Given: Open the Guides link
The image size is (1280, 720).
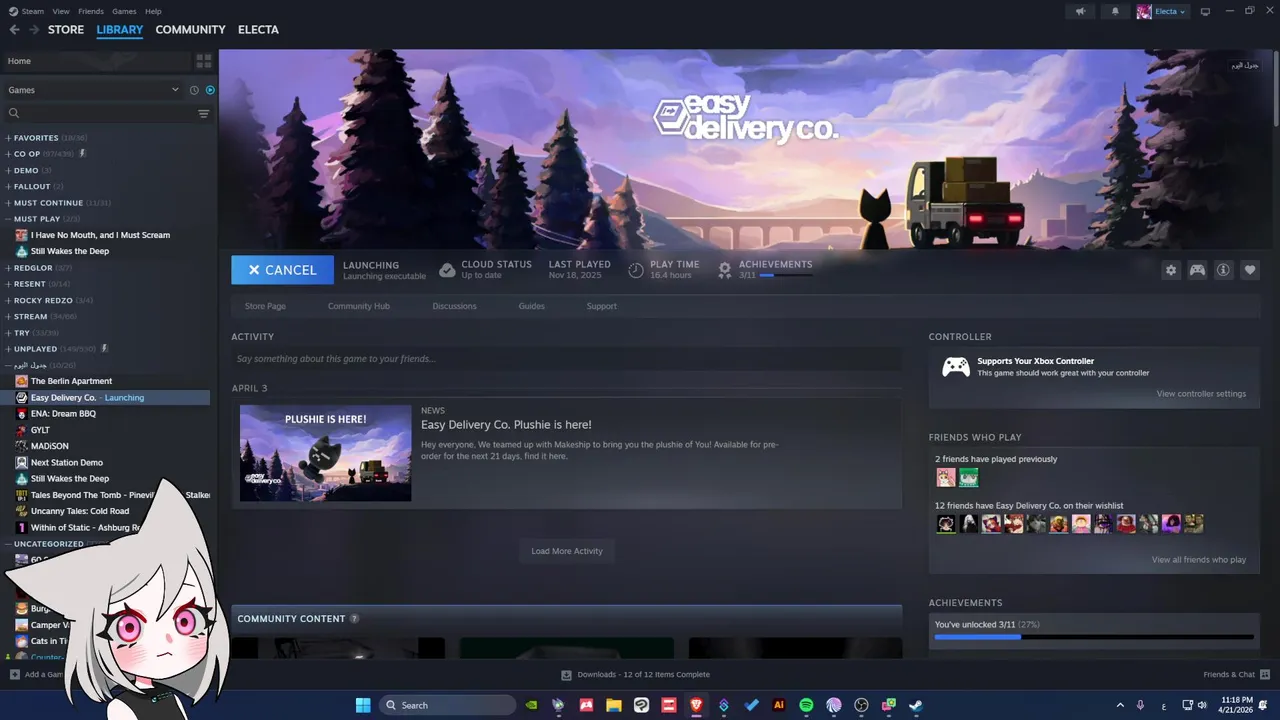Looking at the screenshot, I should click(x=531, y=306).
